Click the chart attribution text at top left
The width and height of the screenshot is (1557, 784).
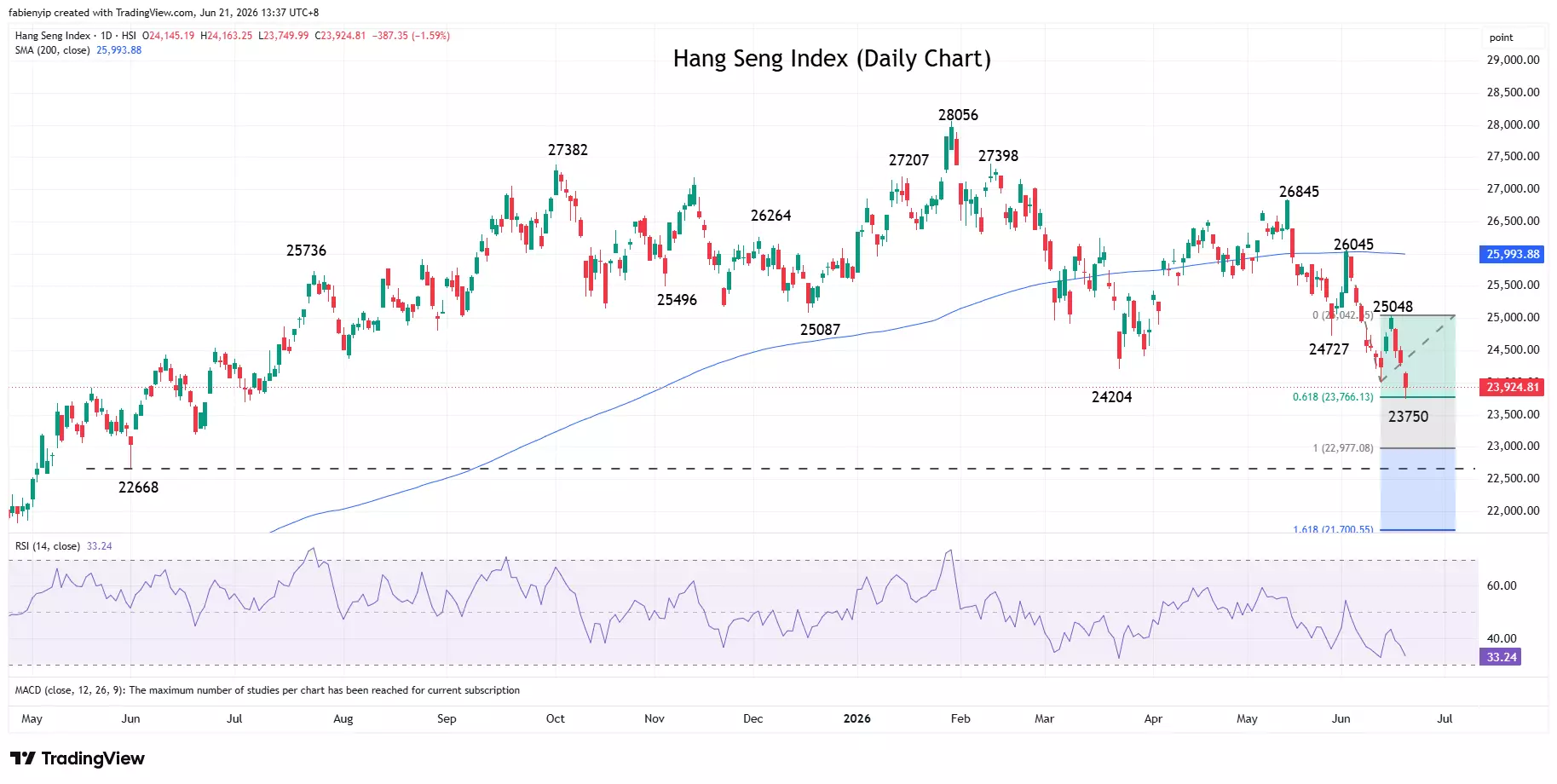164,13
